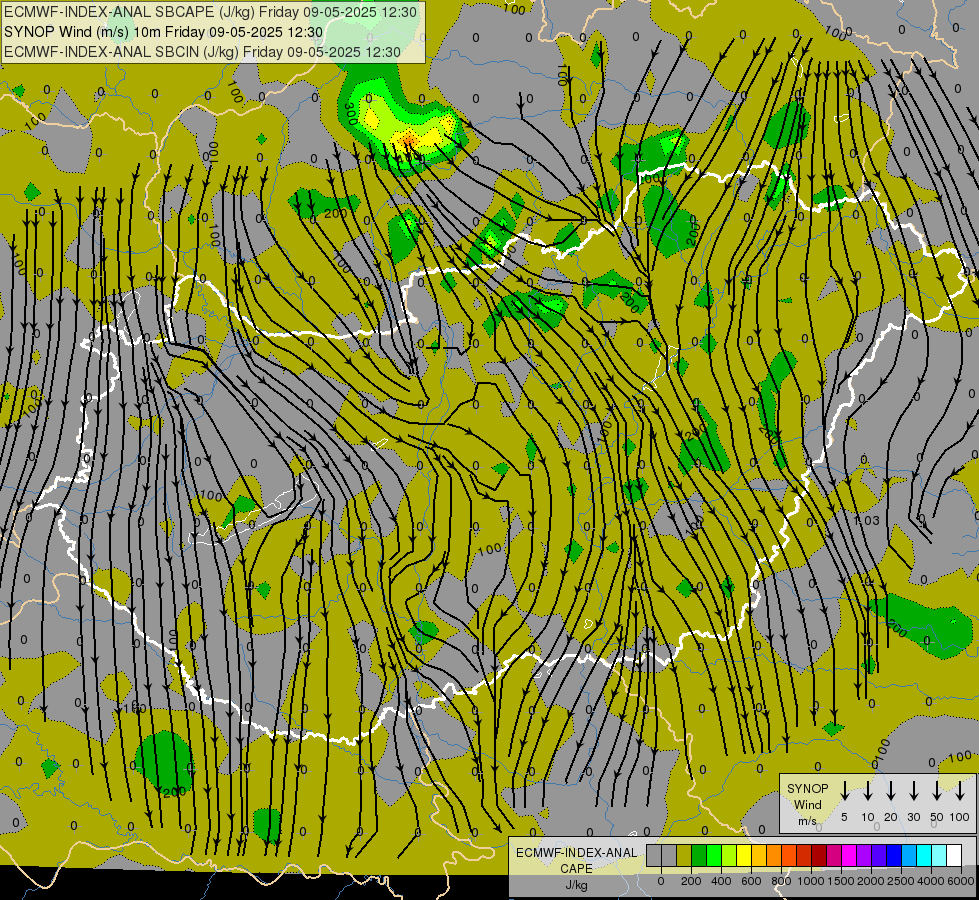Click the '50' label in wind legend
Viewport: 979px width, 900px height.
coord(937,817)
